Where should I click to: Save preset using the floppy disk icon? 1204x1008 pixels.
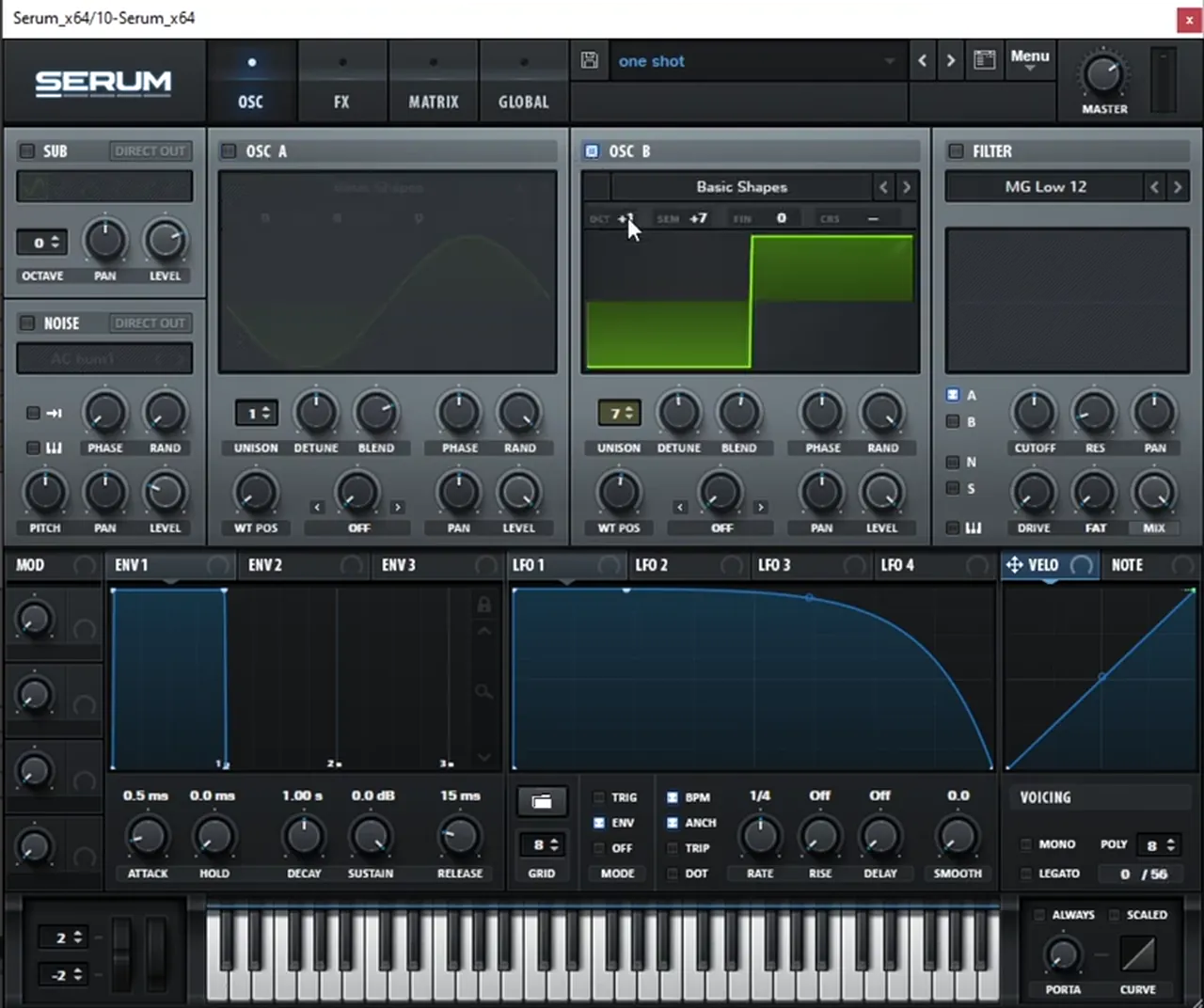coord(590,60)
